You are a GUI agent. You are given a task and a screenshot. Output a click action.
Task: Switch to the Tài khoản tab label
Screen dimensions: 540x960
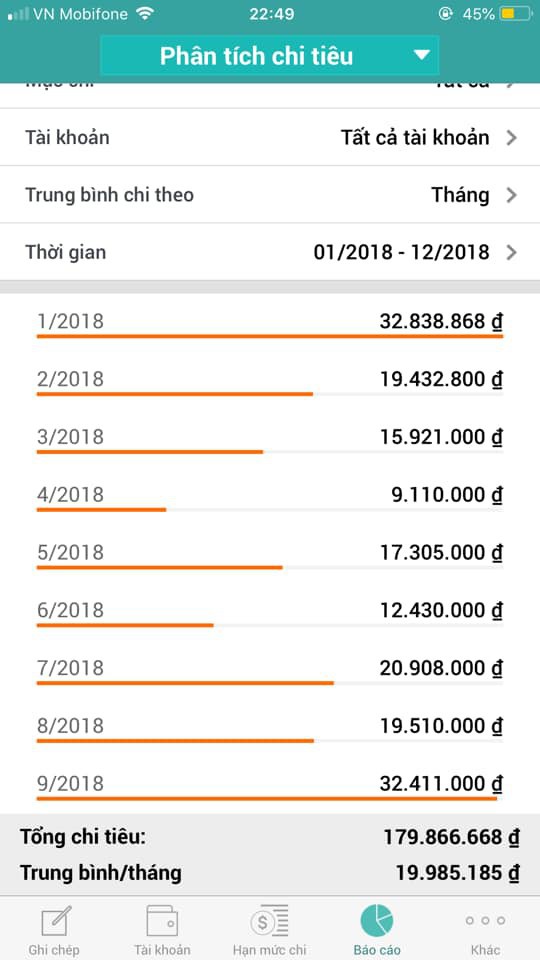point(162,950)
